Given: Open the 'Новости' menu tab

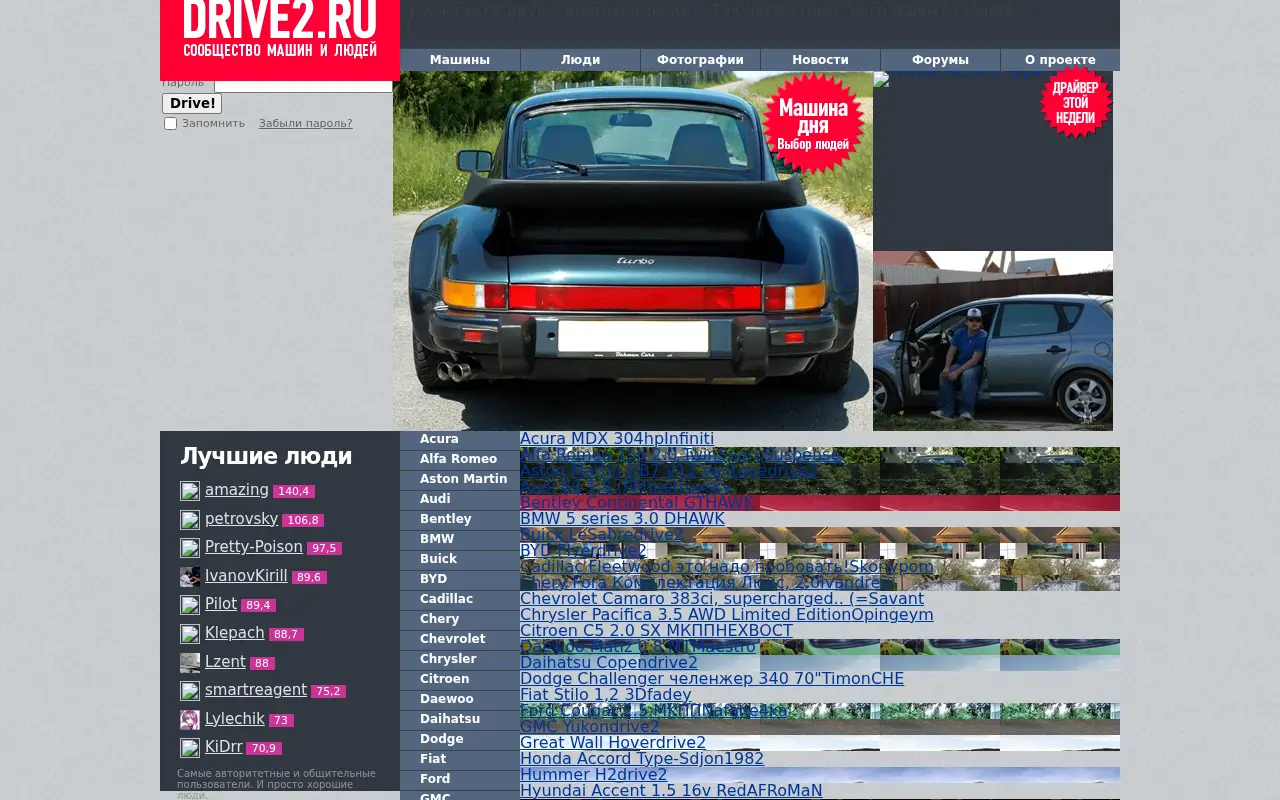Looking at the screenshot, I should tap(820, 60).
